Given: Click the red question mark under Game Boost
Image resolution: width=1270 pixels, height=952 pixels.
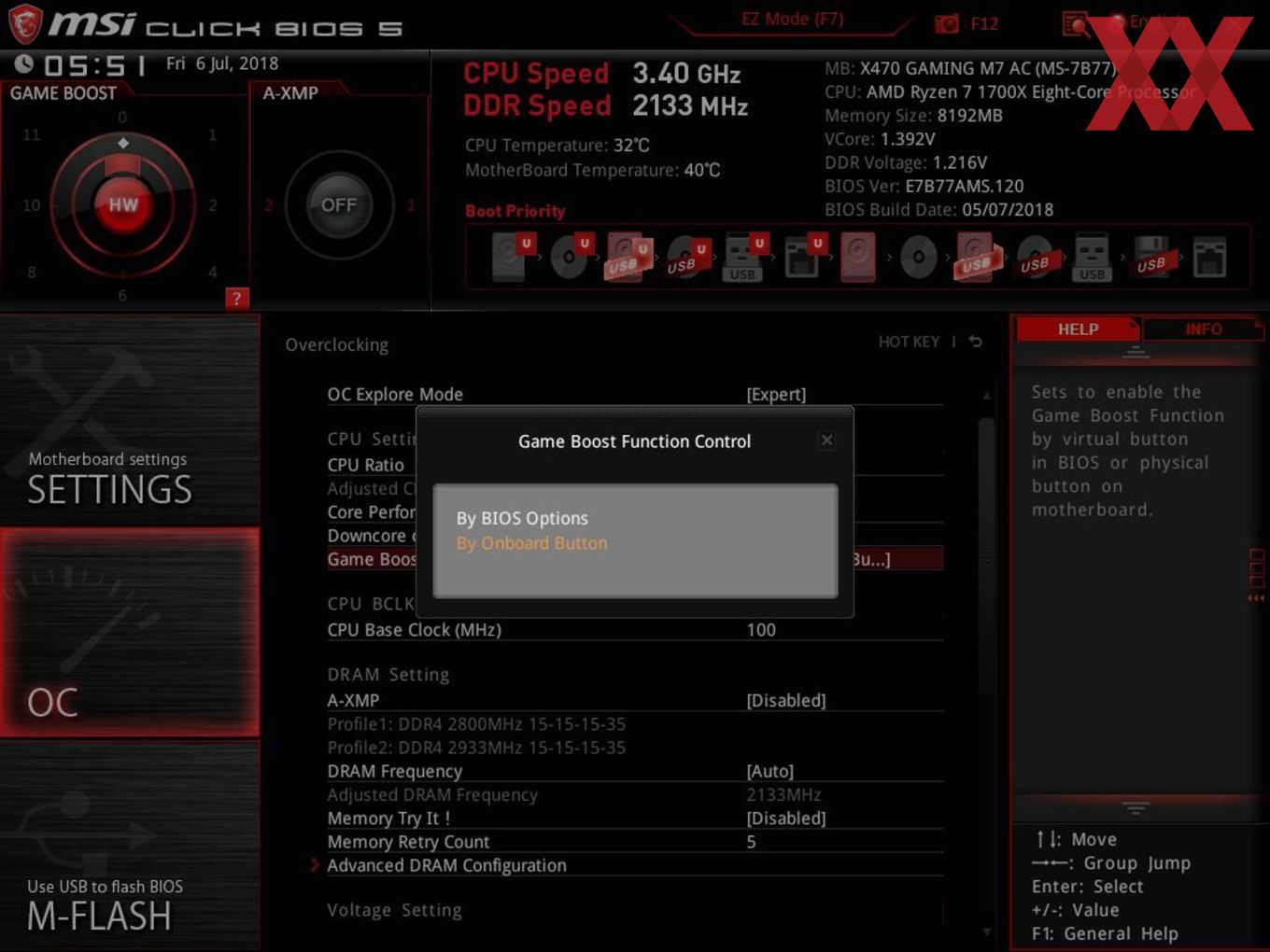Looking at the screenshot, I should click(x=236, y=298).
